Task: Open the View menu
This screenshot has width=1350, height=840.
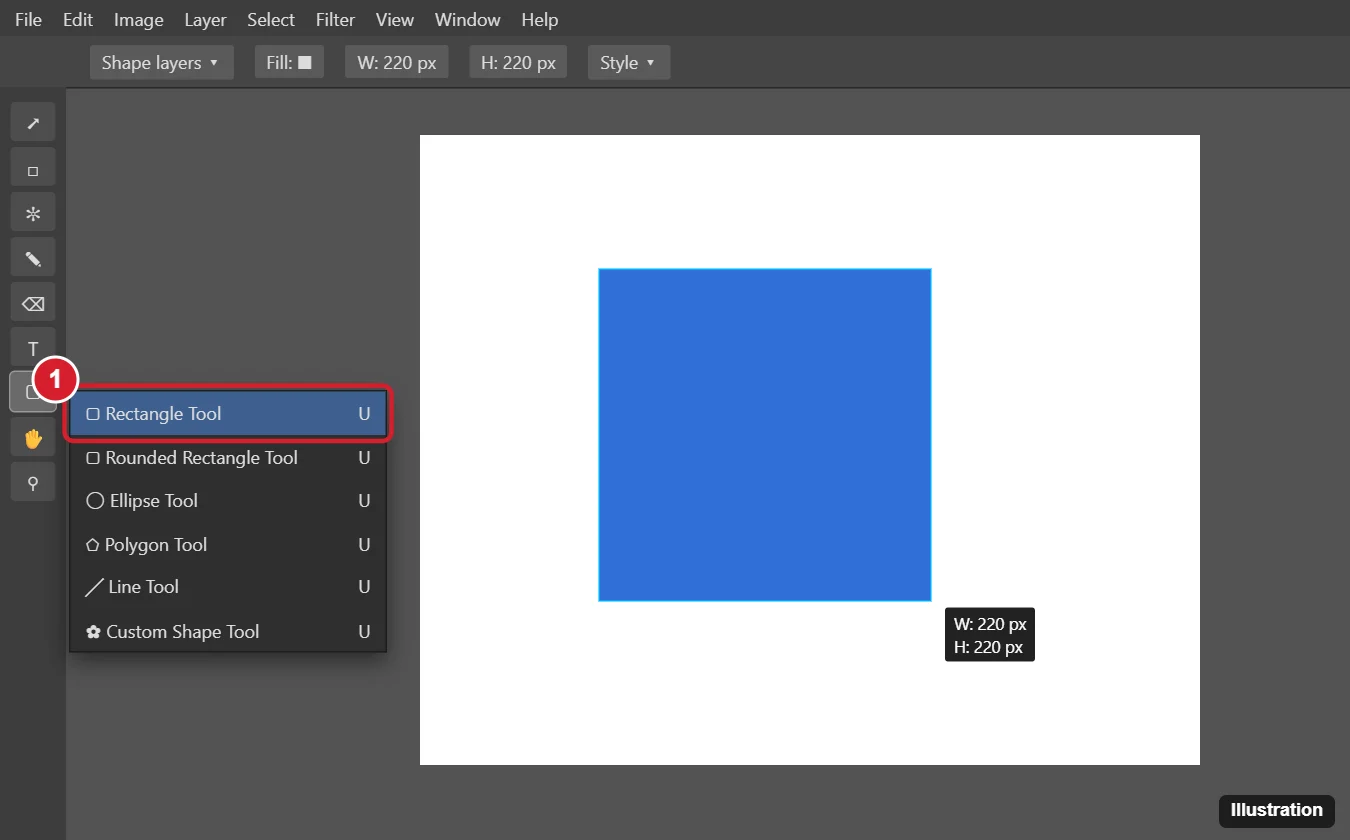Action: coord(395,20)
